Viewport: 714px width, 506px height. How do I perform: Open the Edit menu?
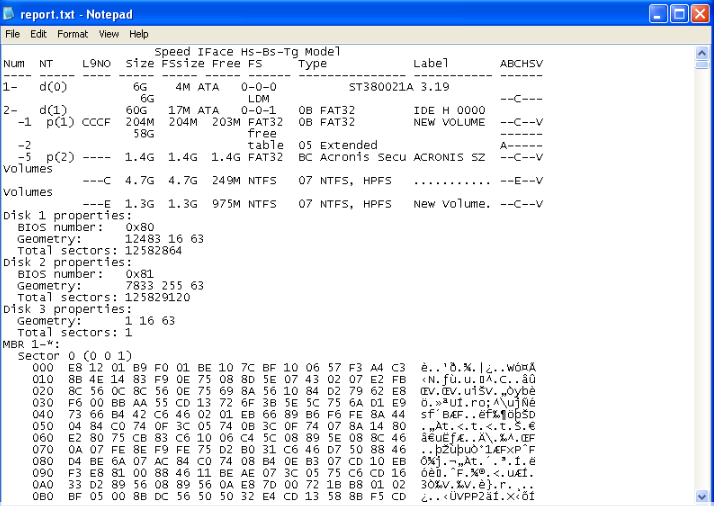click(39, 34)
